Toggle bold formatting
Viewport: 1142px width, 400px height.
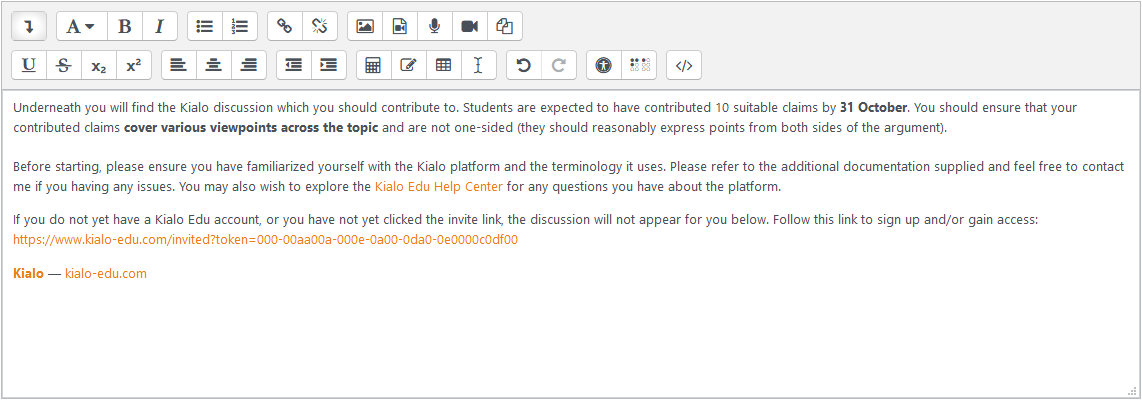125,26
